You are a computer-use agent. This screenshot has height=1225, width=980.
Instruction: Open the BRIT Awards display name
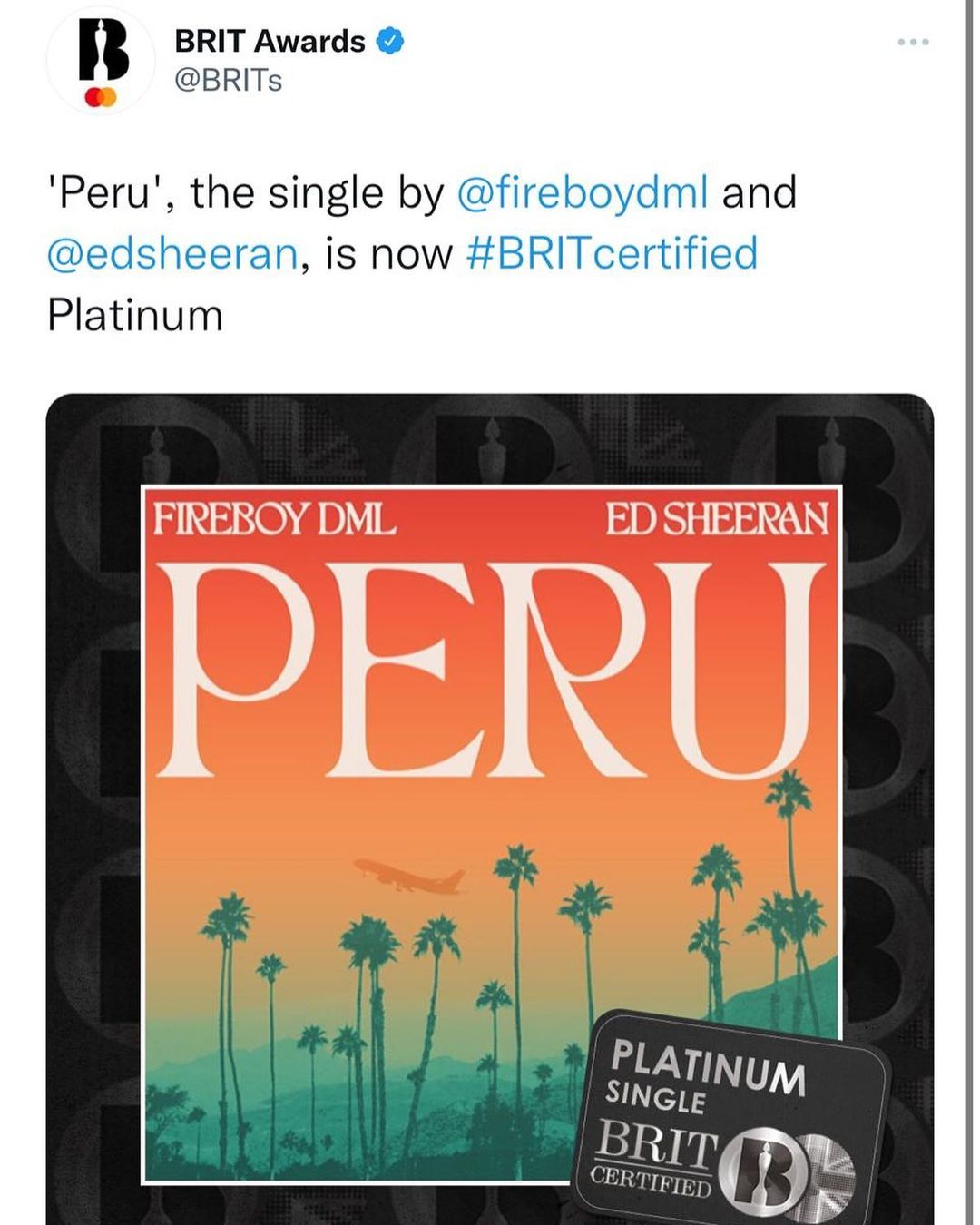pyautogui.click(x=269, y=41)
